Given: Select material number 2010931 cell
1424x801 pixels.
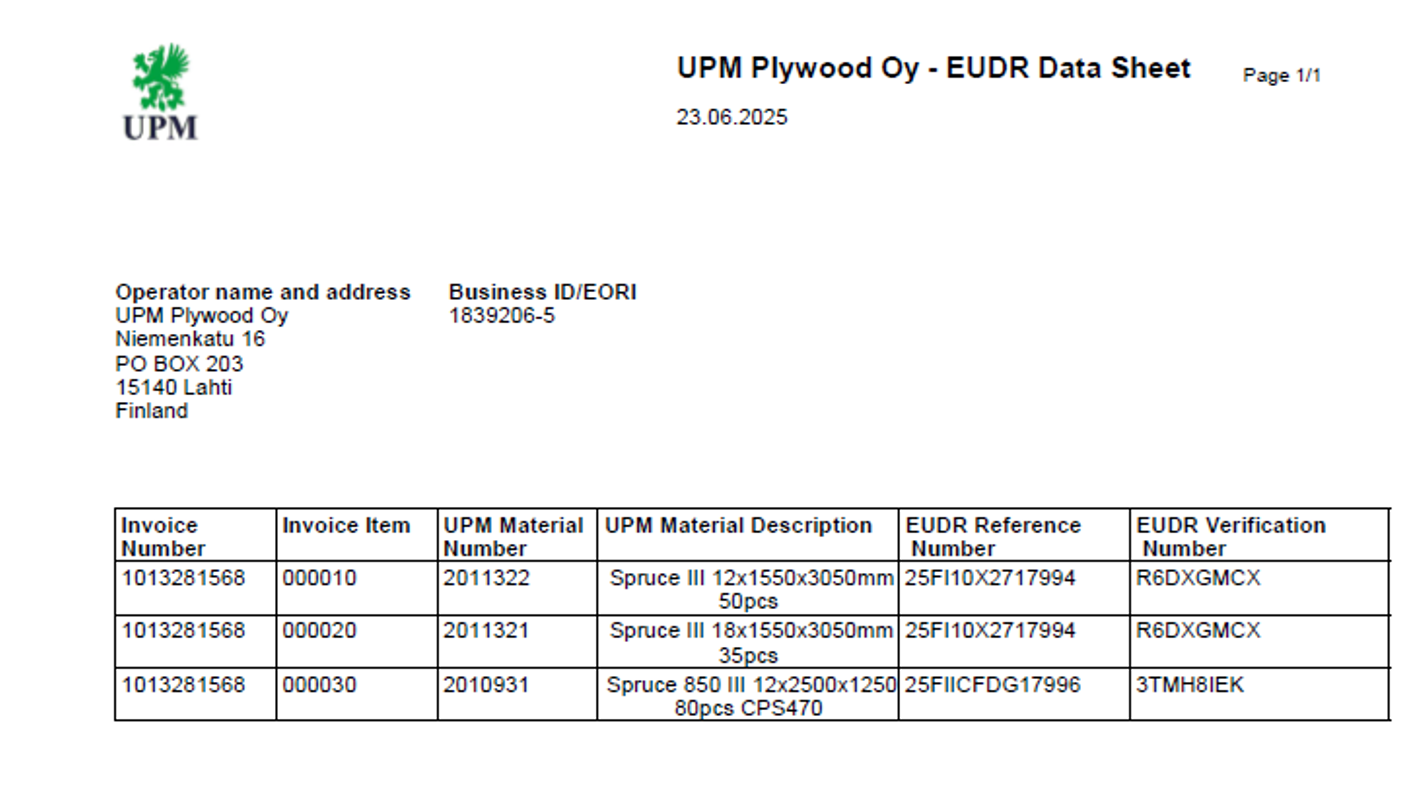Looking at the screenshot, I should pyautogui.click(x=486, y=685).
